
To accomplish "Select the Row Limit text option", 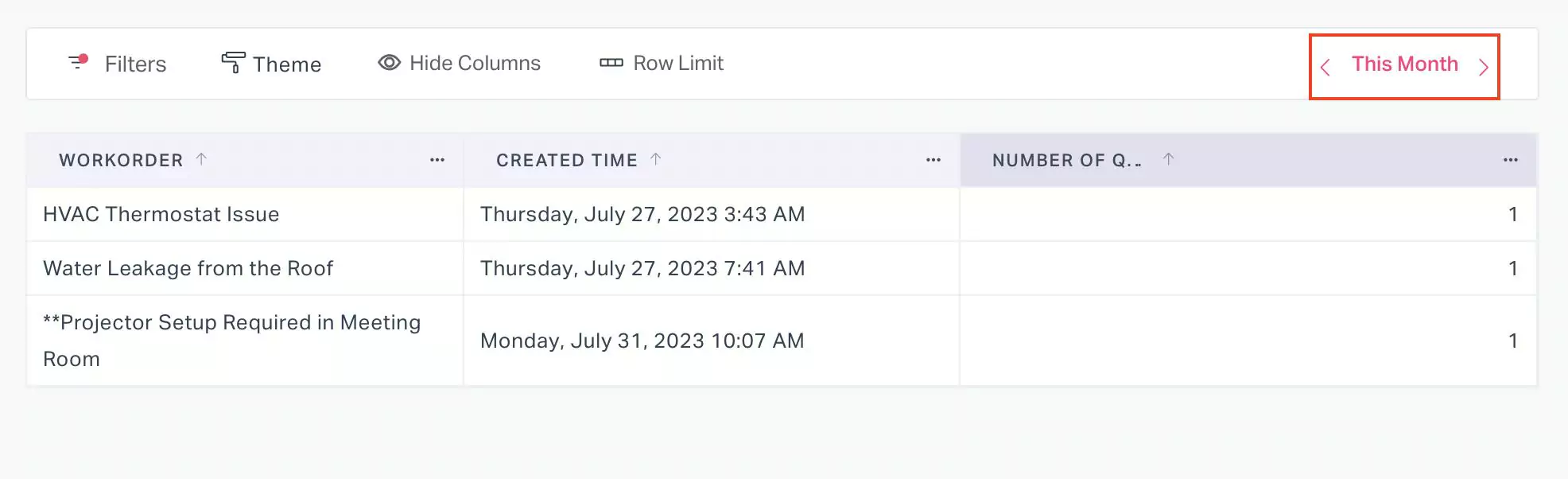I will [678, 63].
